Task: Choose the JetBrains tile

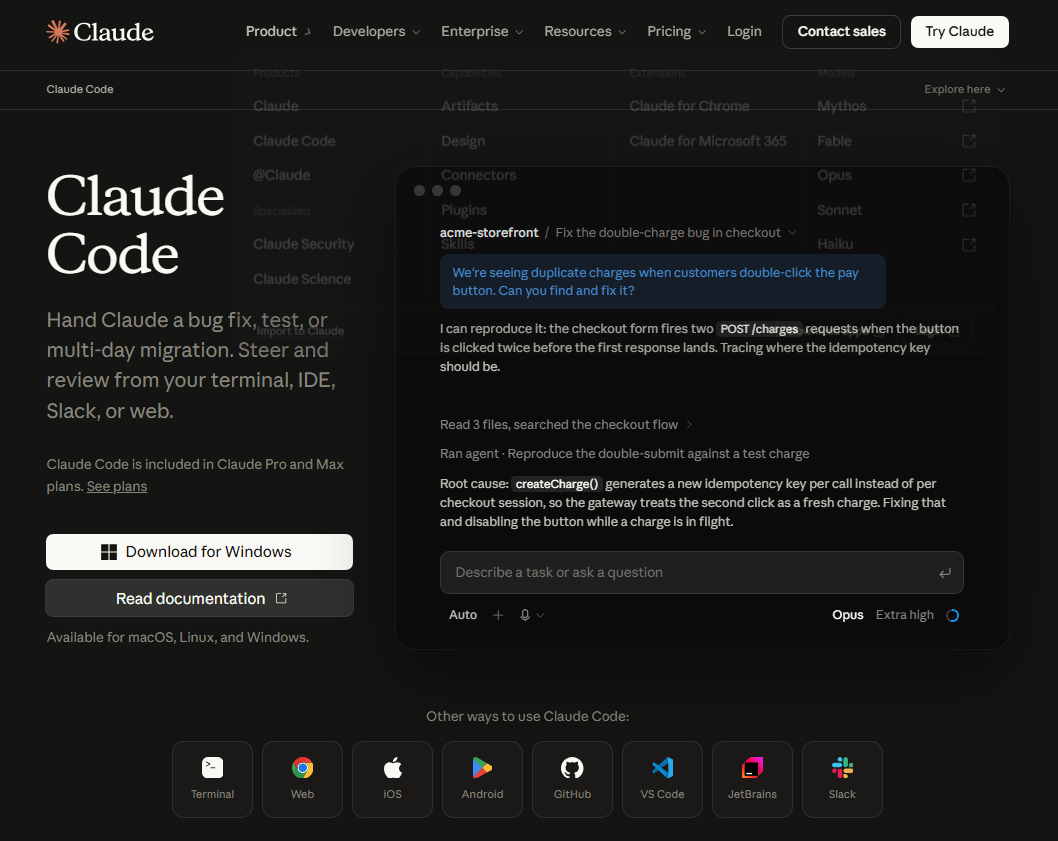Action: click(752, 780)
